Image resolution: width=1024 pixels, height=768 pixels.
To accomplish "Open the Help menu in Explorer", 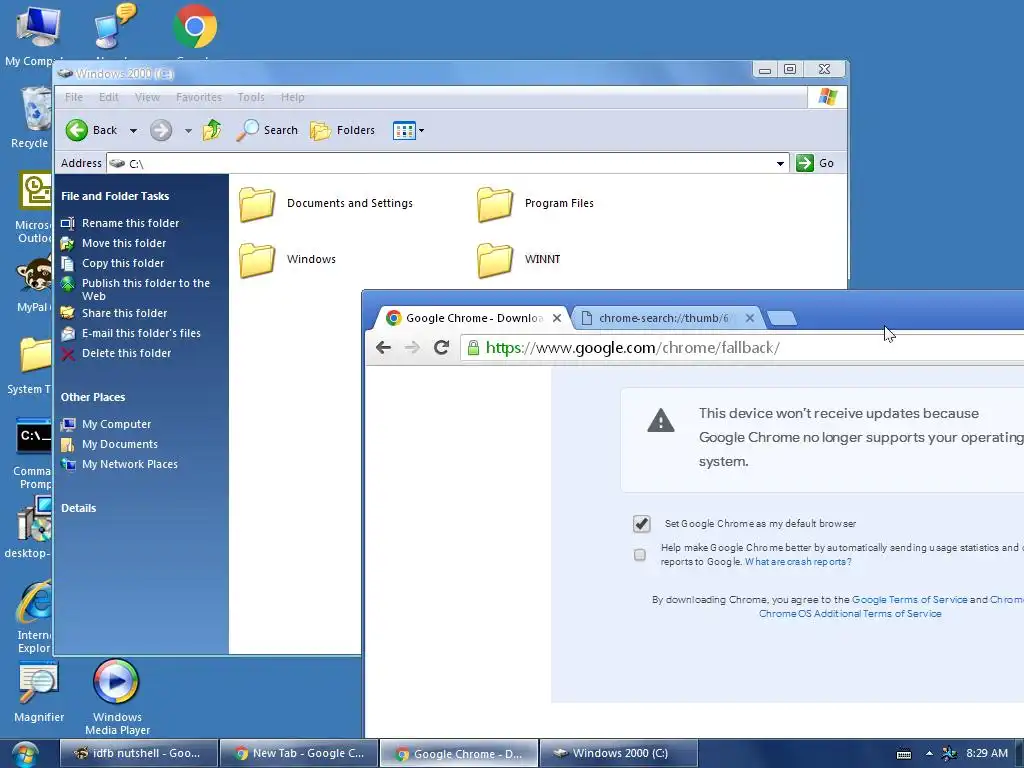I will tap(293, 97).
